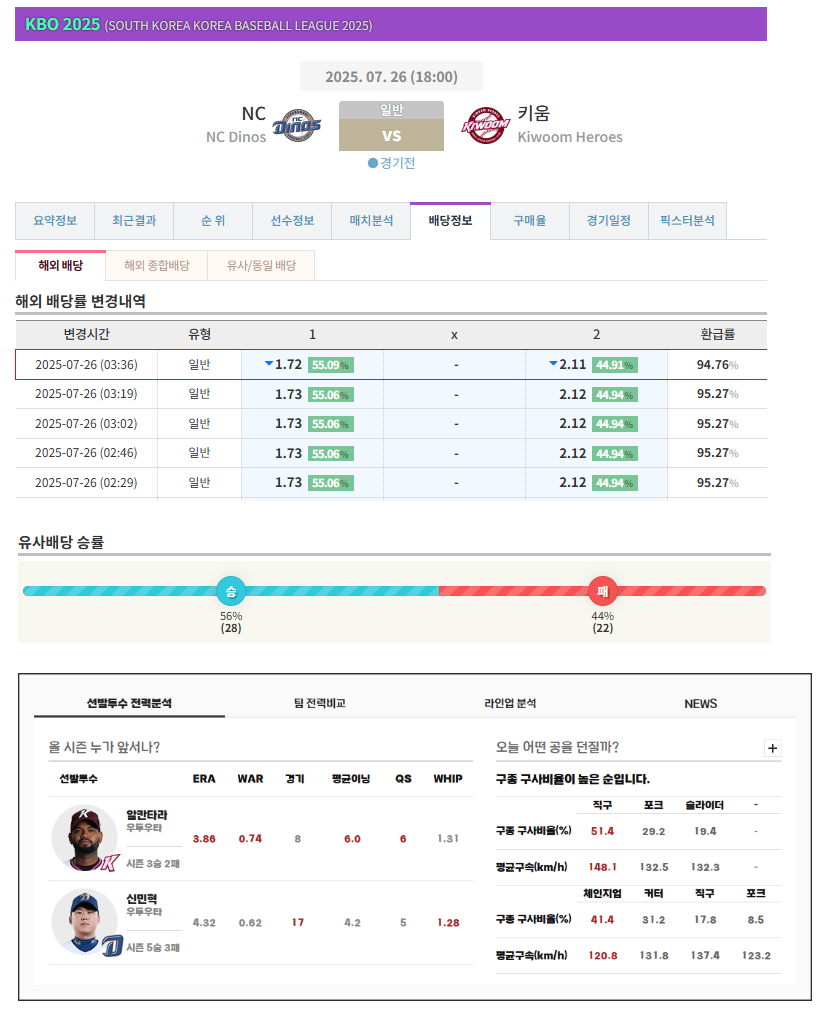Click the 51.4 fastball usage value
Screen dimensions: 826x1011
pos(602,831)
